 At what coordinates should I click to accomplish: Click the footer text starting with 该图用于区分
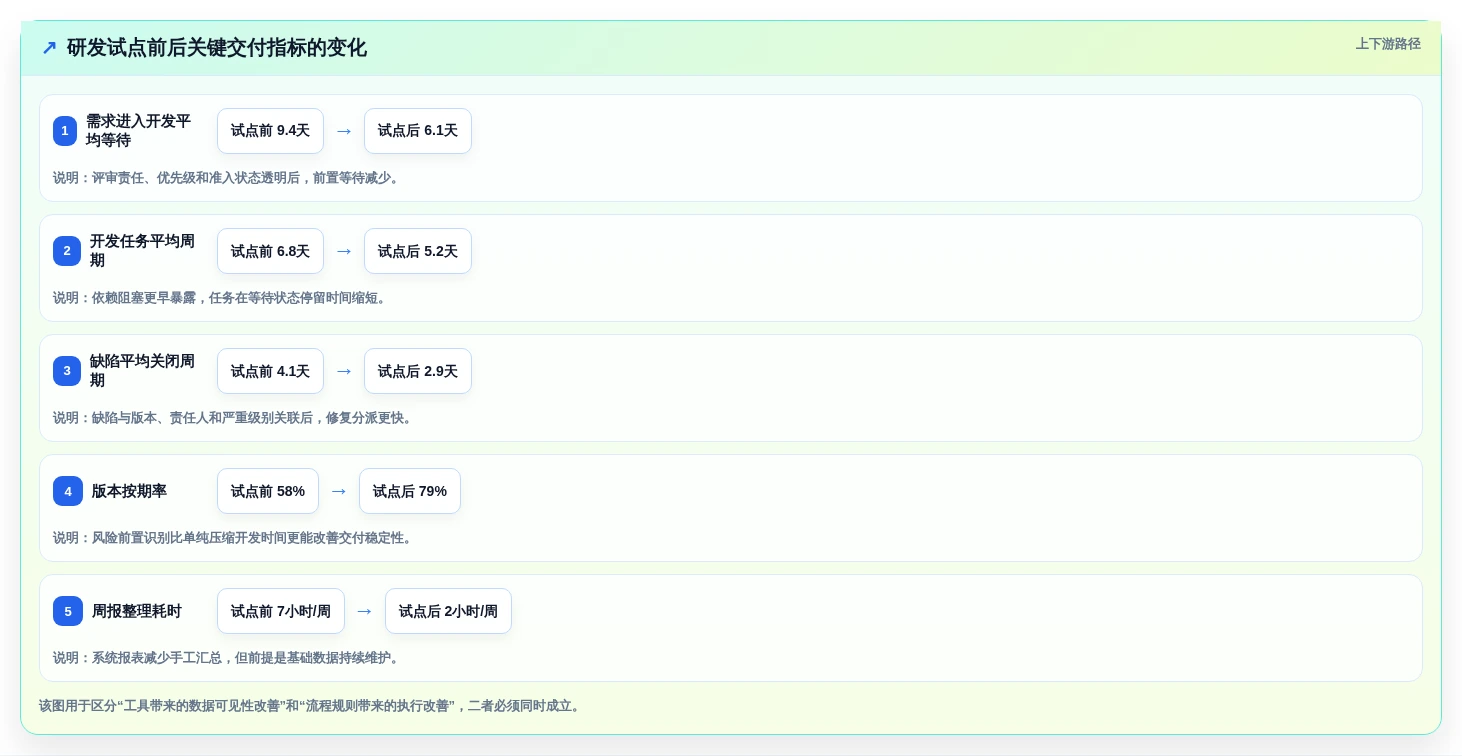coord(311,706)
